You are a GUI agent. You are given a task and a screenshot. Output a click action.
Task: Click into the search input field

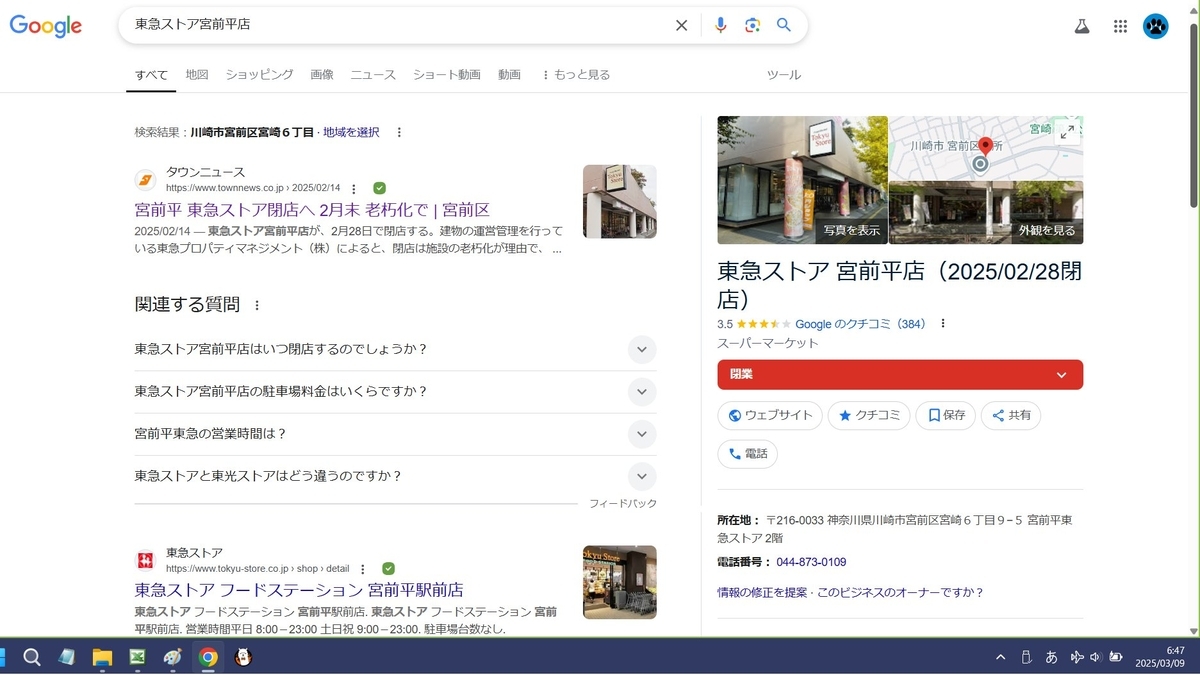pyautogui.click(x=400, y=25)
